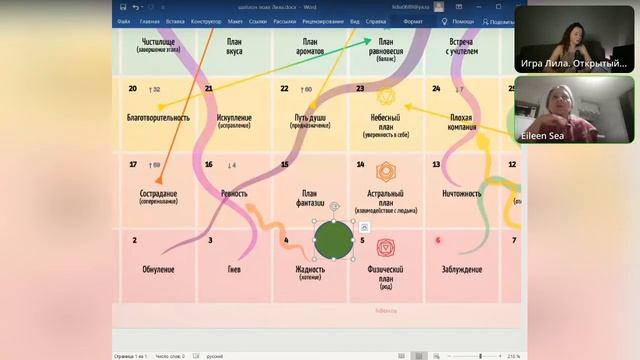Maximize the Word window
640x360 pixels.
pos(498,7)
